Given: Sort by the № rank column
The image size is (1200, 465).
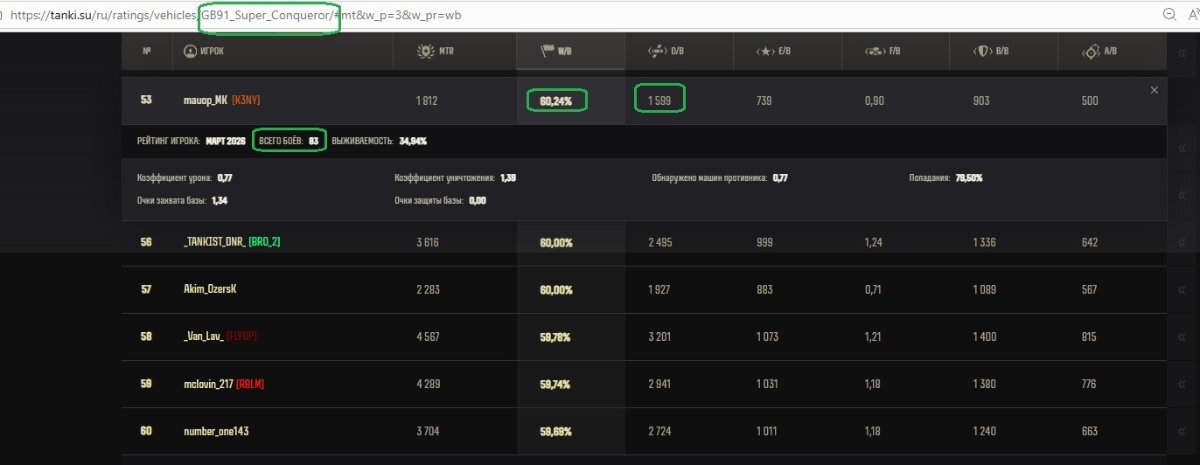Looking at the screenshot, I should pyautogui.click(x=147, y=51).
